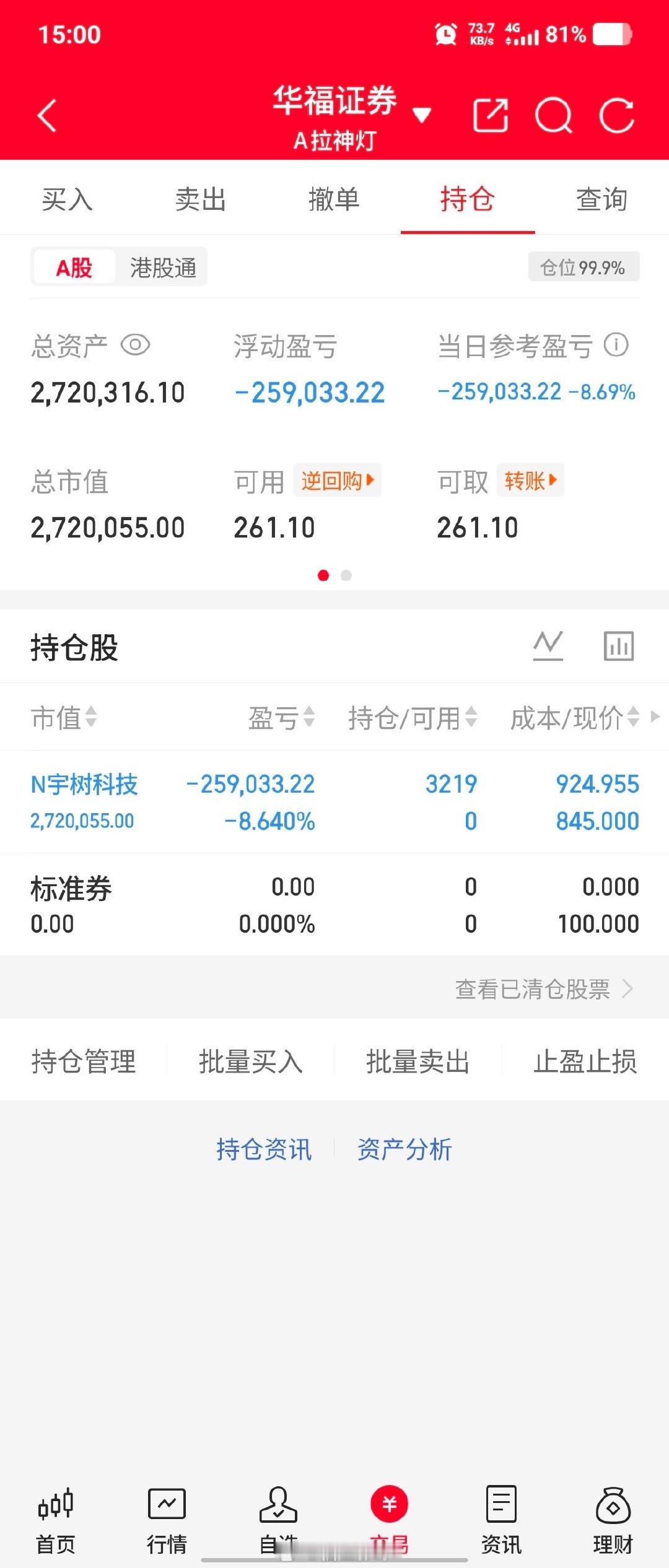Open 自选 watchlist in bottom nav
669x1568 pixels.
pyautogui.click(x=278, y=1521)
